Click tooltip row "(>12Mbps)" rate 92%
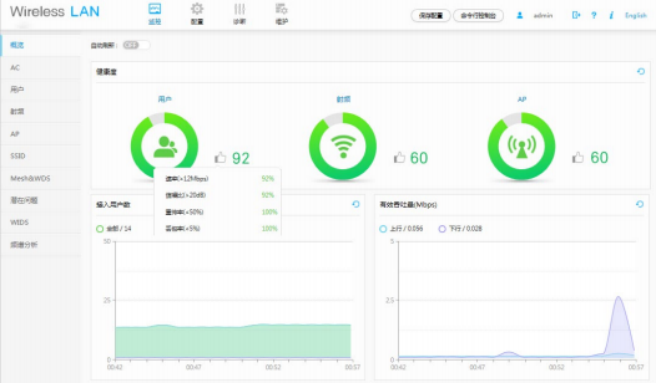The height and width of the screenshot is (383, 657). click(x=220, y=179)
